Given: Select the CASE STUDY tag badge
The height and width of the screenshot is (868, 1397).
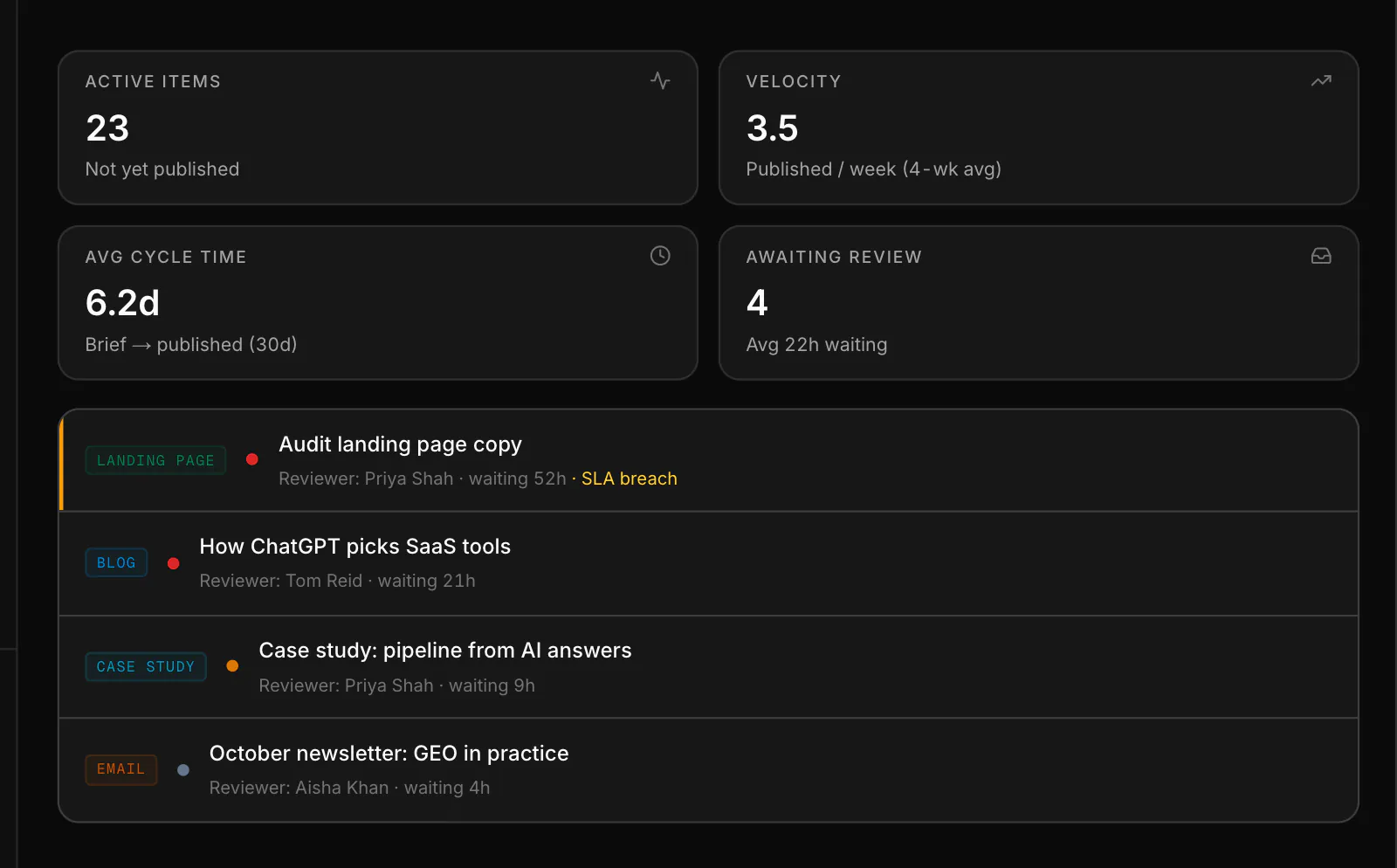Looking at the screenshot, I should pyautogui.click(x=146, y=666).
